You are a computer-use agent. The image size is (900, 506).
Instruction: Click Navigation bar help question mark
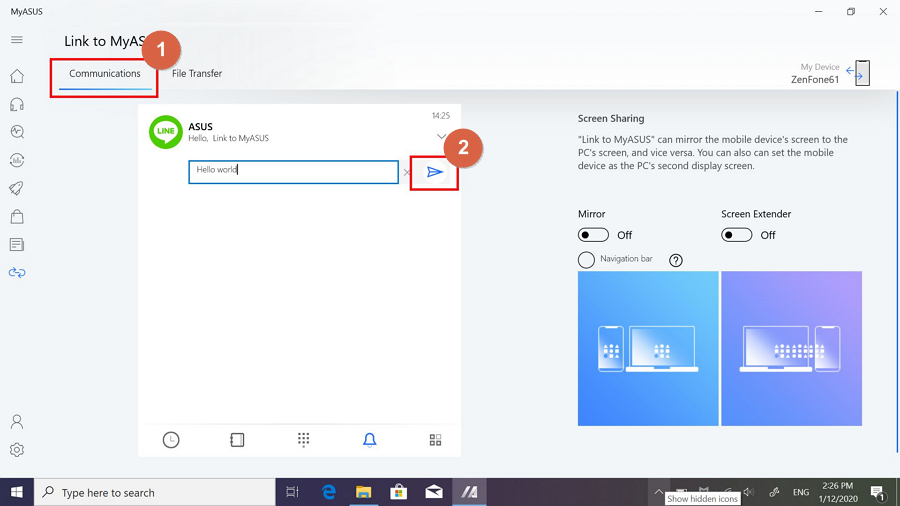coord(676,260)
